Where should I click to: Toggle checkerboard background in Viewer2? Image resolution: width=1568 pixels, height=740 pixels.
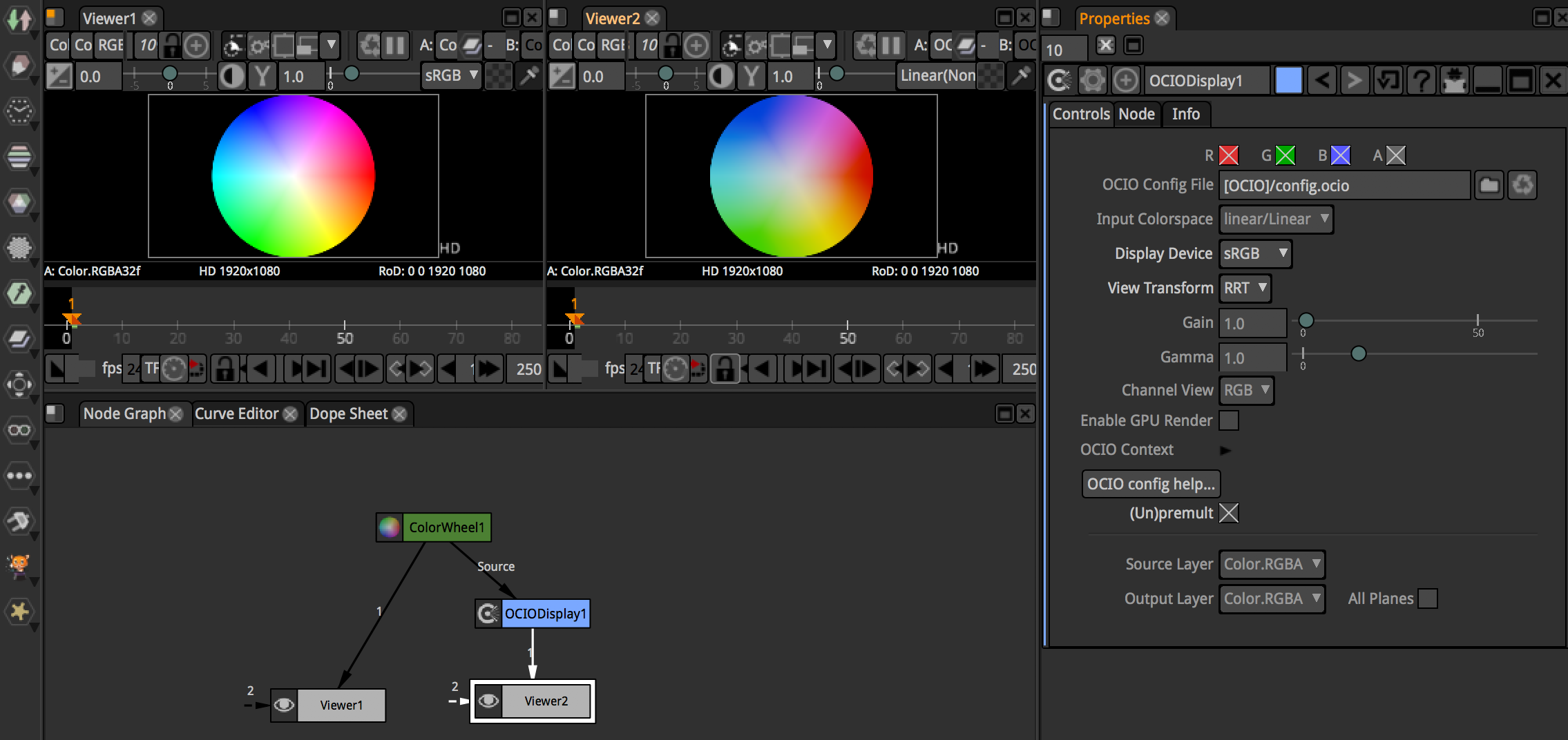point(991,76)
